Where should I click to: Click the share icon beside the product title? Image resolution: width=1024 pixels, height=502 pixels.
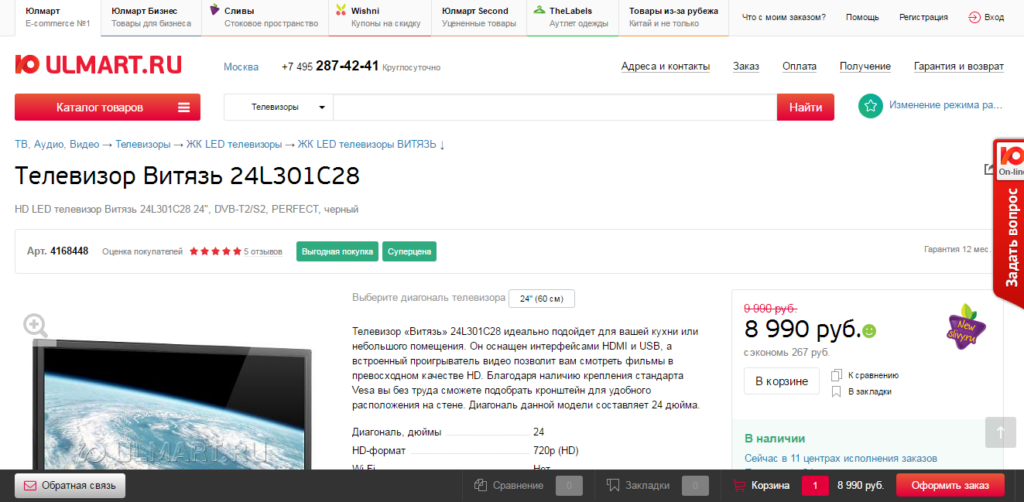pos(989,170)
